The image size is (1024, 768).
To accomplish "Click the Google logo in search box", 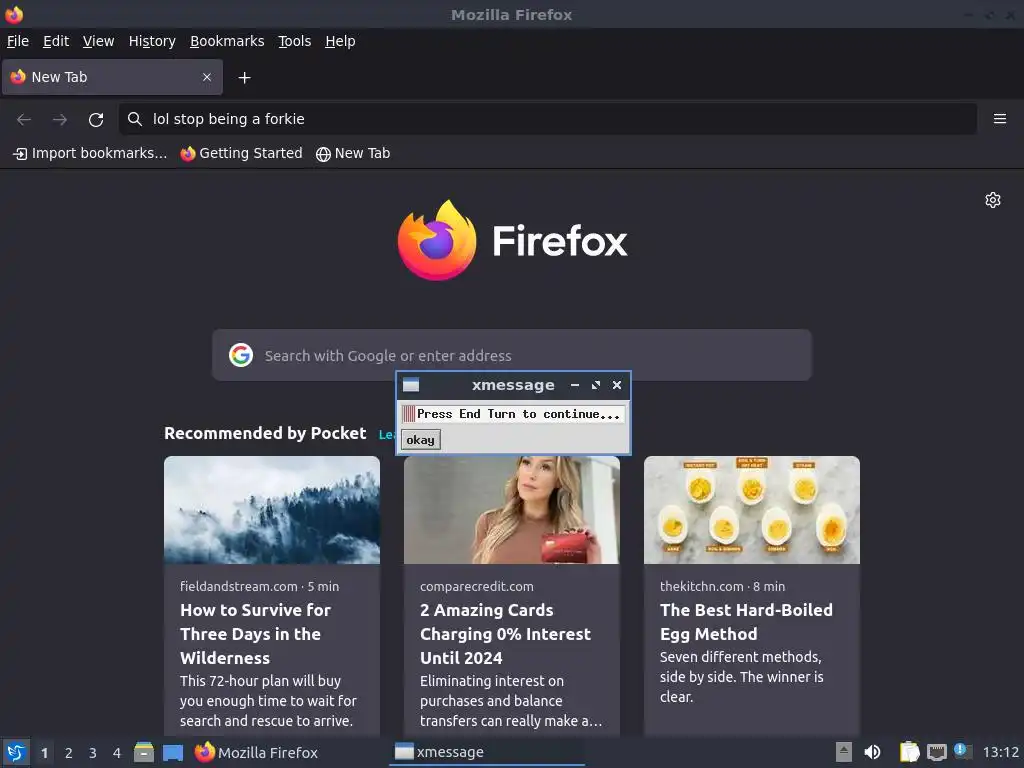I will [241, 355].
